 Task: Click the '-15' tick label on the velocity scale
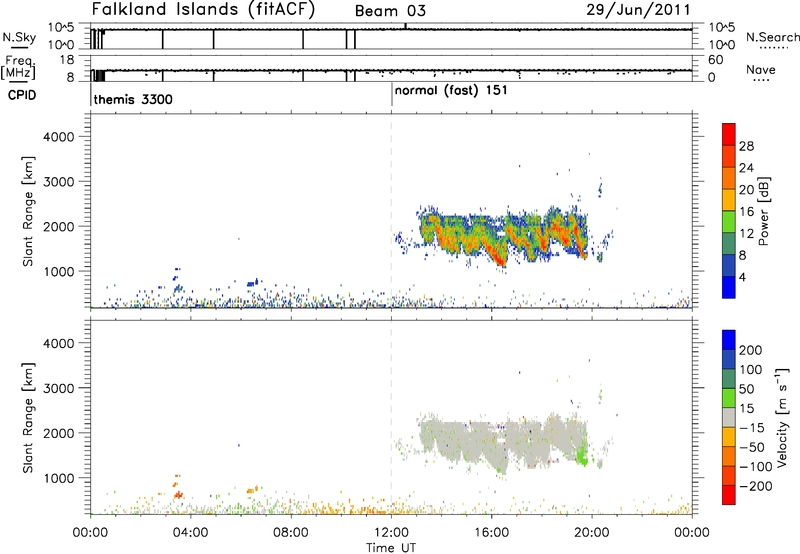(x=752, y=427)
